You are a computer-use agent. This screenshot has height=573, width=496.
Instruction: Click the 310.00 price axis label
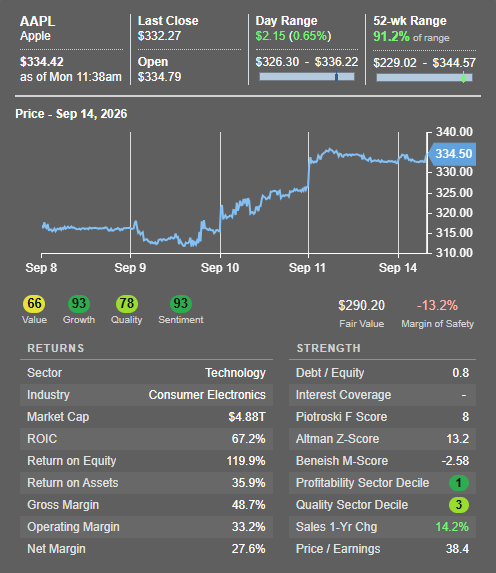pyautogui.click(x=454, y=253)
